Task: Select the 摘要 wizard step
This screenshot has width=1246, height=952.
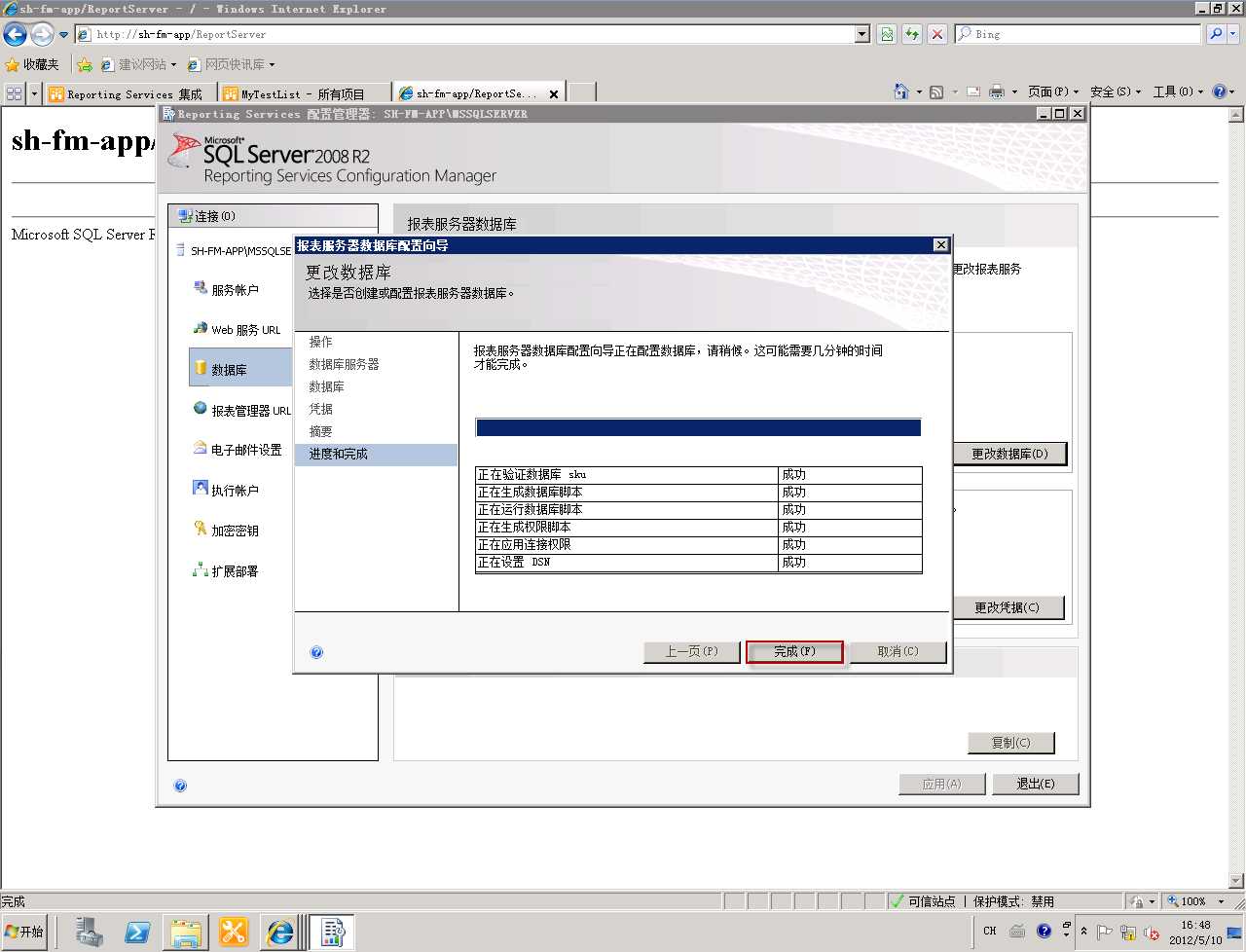Action: 321,431
